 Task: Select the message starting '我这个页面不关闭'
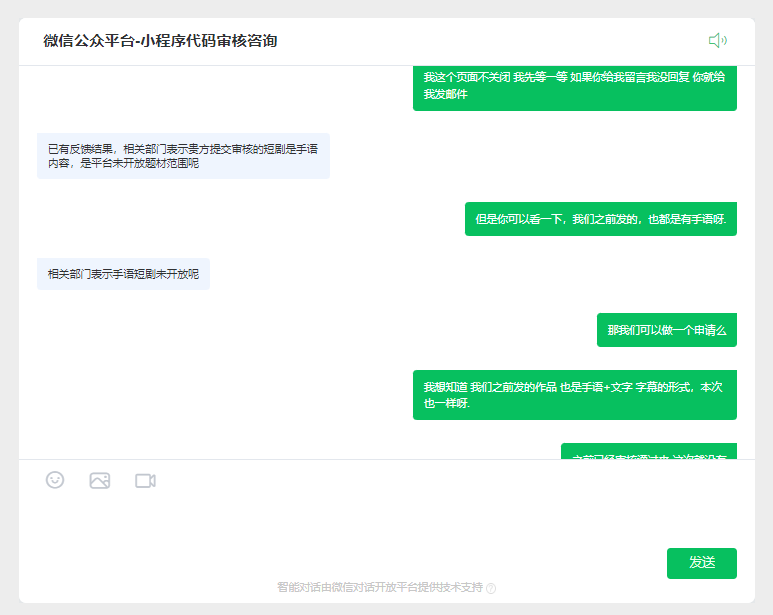pos(575,88)
